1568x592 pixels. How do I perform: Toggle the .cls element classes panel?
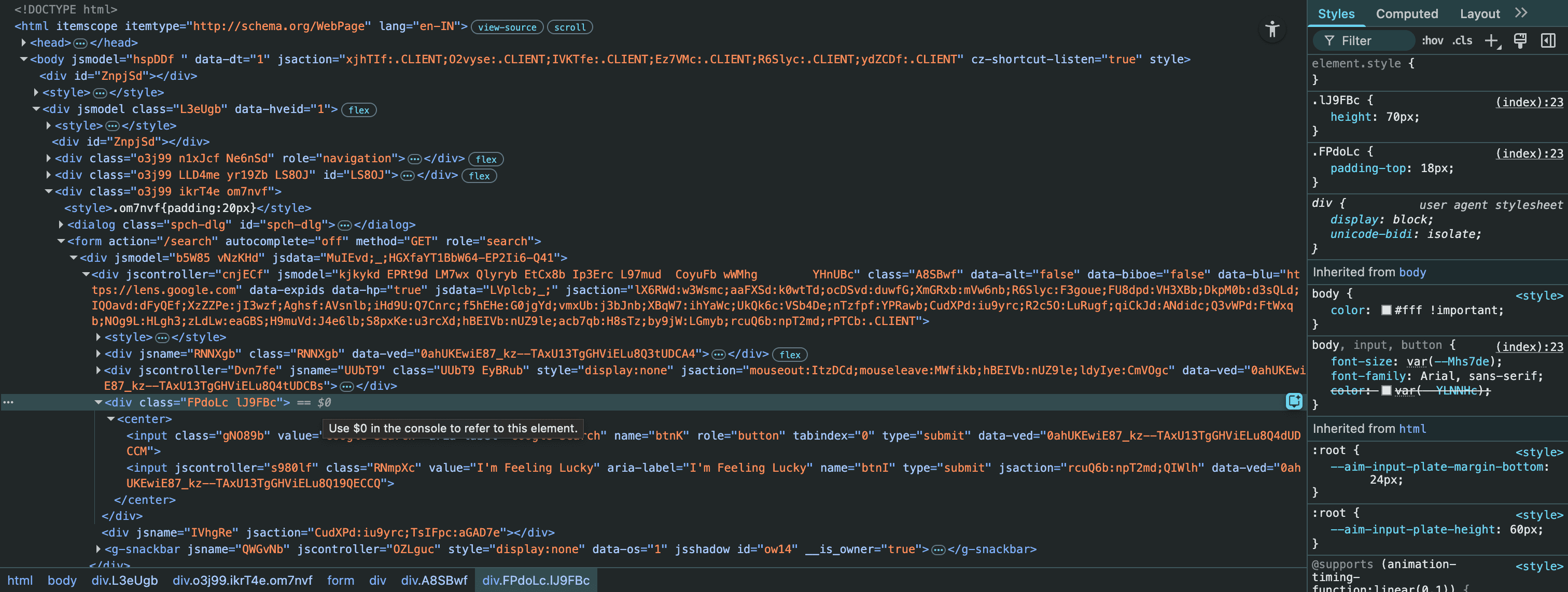[1462, 41]
